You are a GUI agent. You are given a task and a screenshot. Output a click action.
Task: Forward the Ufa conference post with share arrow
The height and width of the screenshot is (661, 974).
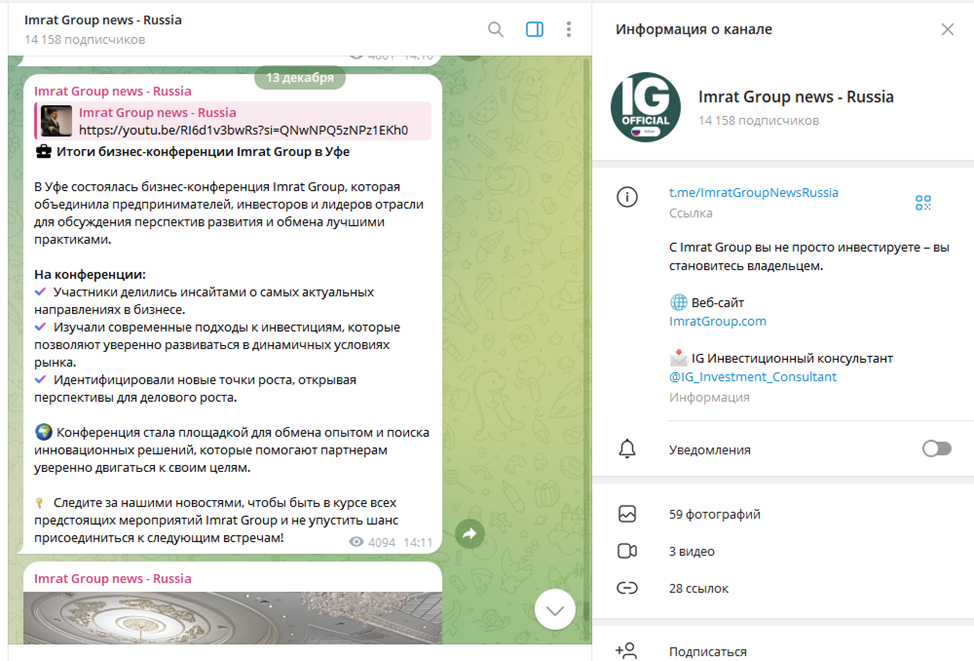[x=468, y=535]
